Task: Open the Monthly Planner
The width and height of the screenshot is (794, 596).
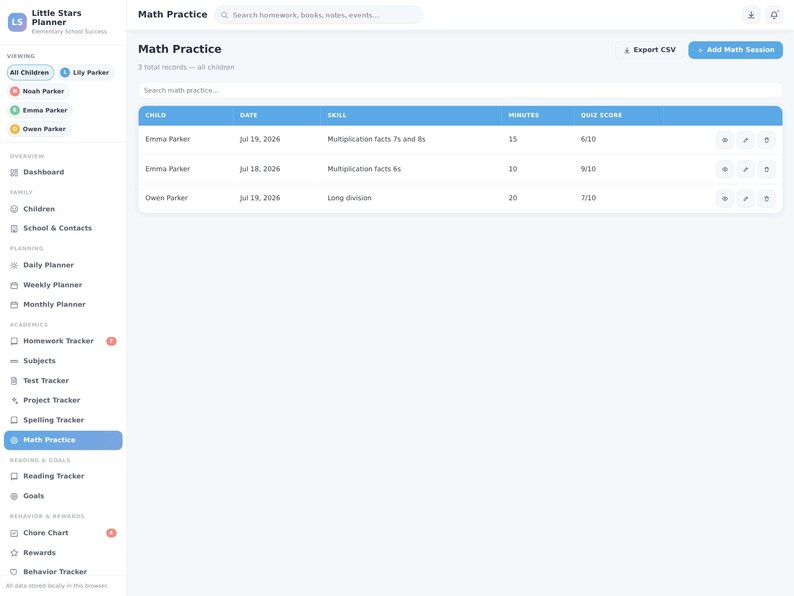Action: click(x=63, y=304)
